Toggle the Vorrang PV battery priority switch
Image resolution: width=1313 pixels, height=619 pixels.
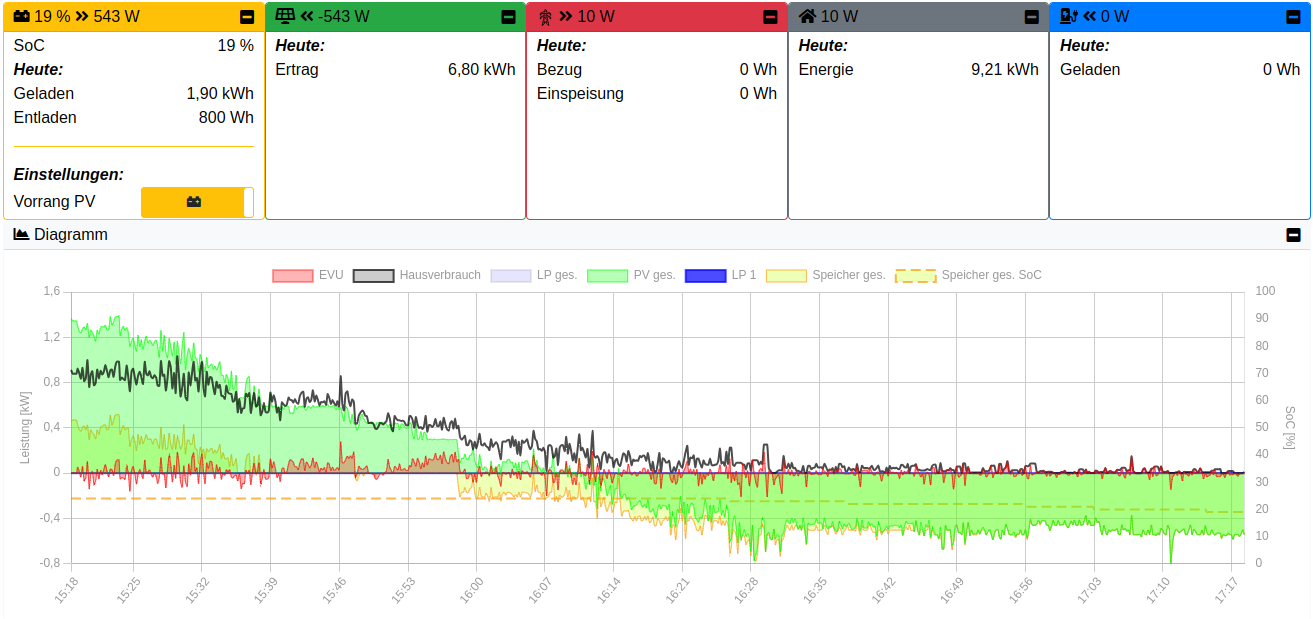point(197,202)
